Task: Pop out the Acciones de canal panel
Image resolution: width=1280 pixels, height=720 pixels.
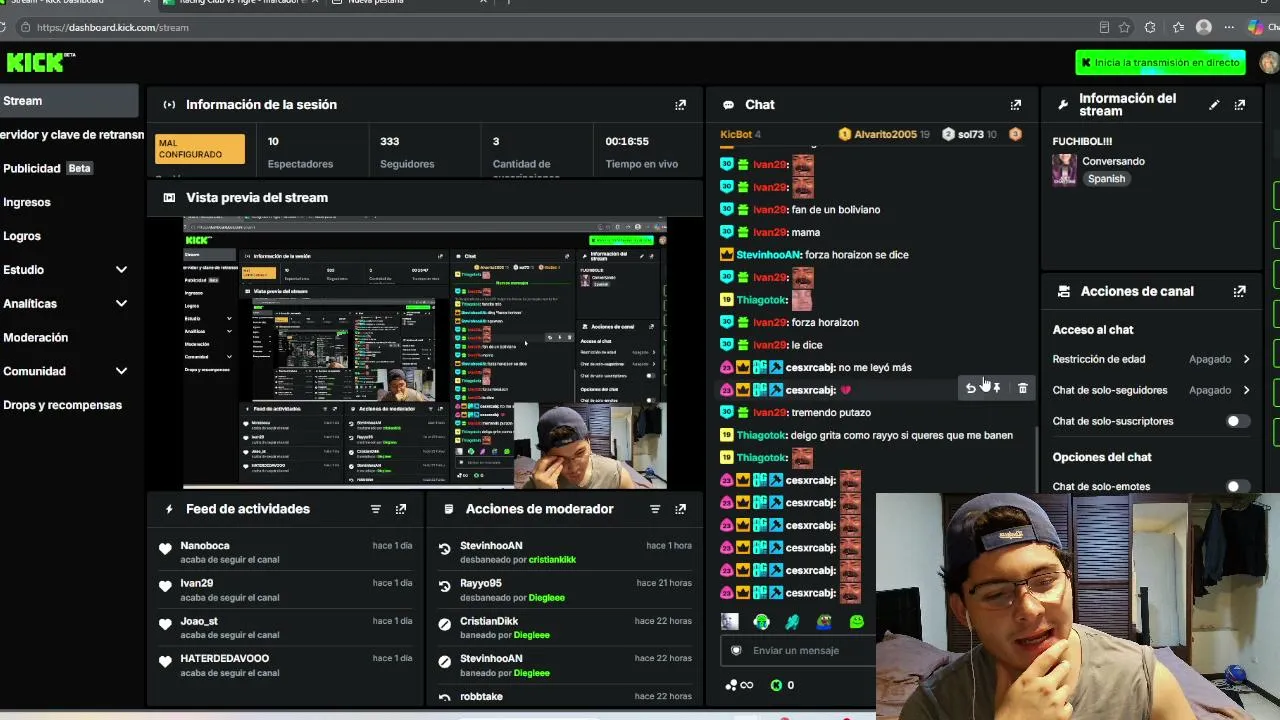Action: click(1240, 291)
